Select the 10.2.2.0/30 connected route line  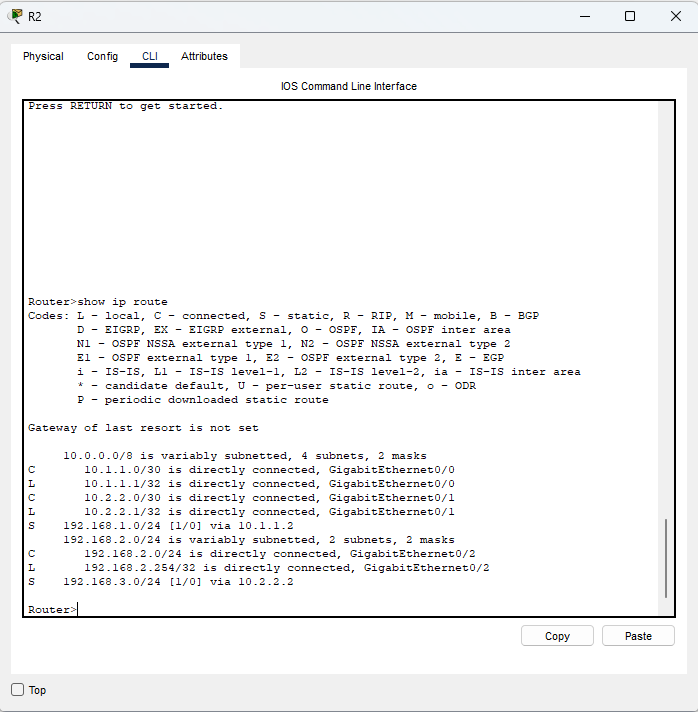[x=241, y=498]
